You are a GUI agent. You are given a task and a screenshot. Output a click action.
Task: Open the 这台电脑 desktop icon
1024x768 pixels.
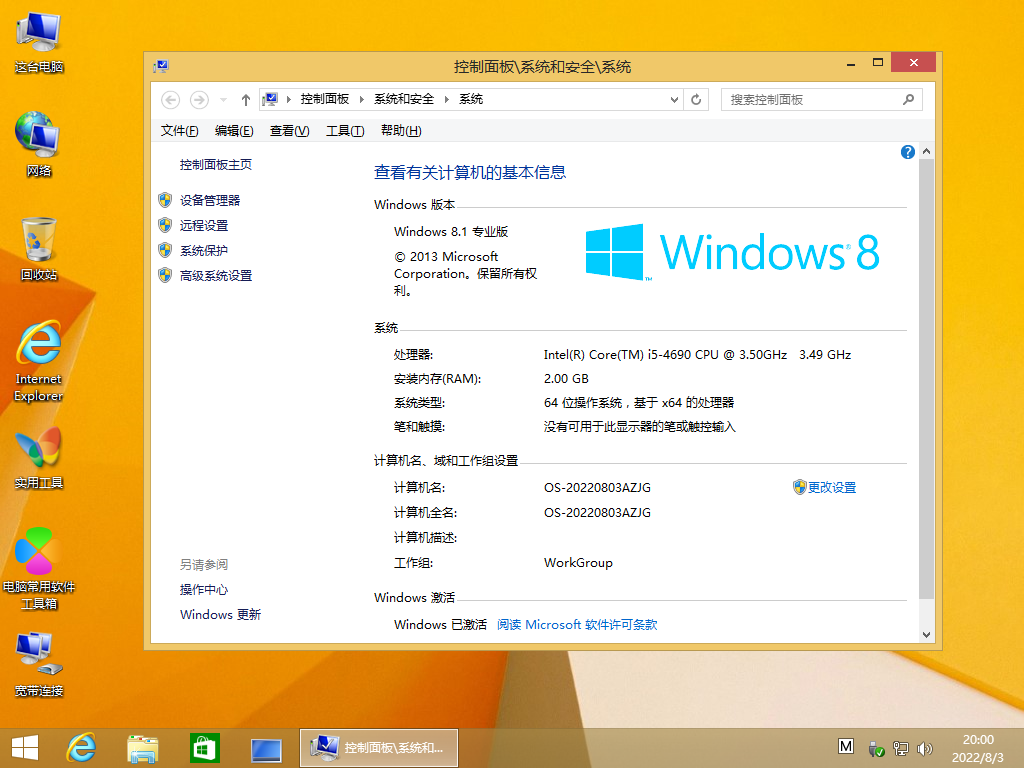coord(39,43)
